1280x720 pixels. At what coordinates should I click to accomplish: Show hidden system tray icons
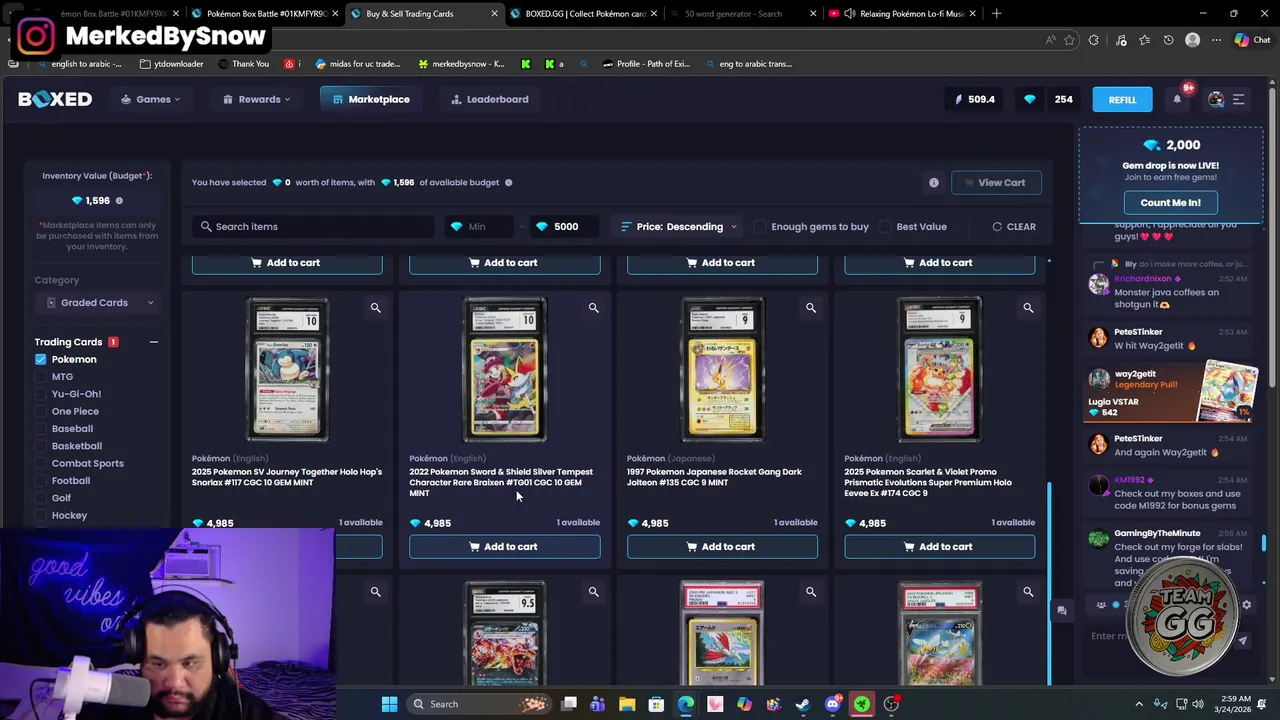tap(1139, 704)
